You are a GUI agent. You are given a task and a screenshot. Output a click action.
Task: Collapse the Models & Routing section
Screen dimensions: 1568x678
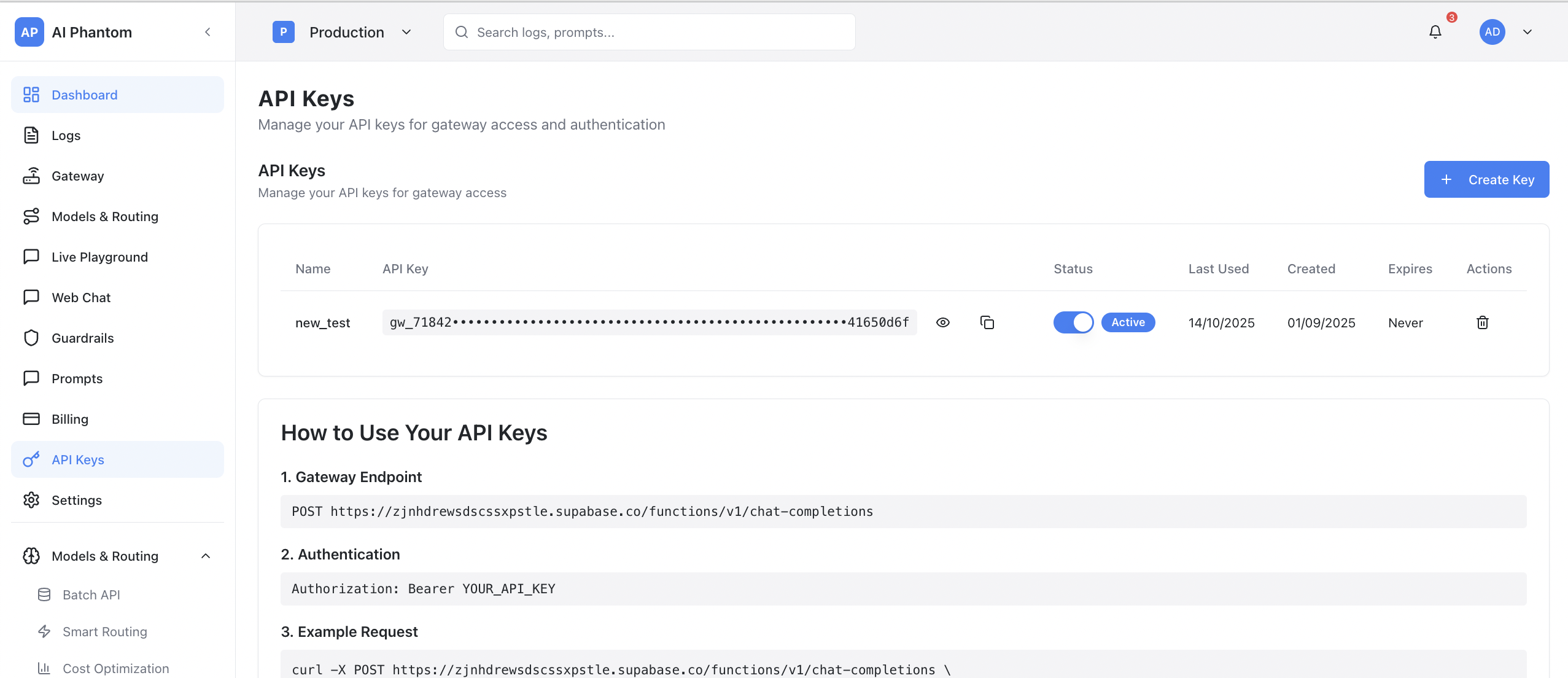(x=206, y=556)
